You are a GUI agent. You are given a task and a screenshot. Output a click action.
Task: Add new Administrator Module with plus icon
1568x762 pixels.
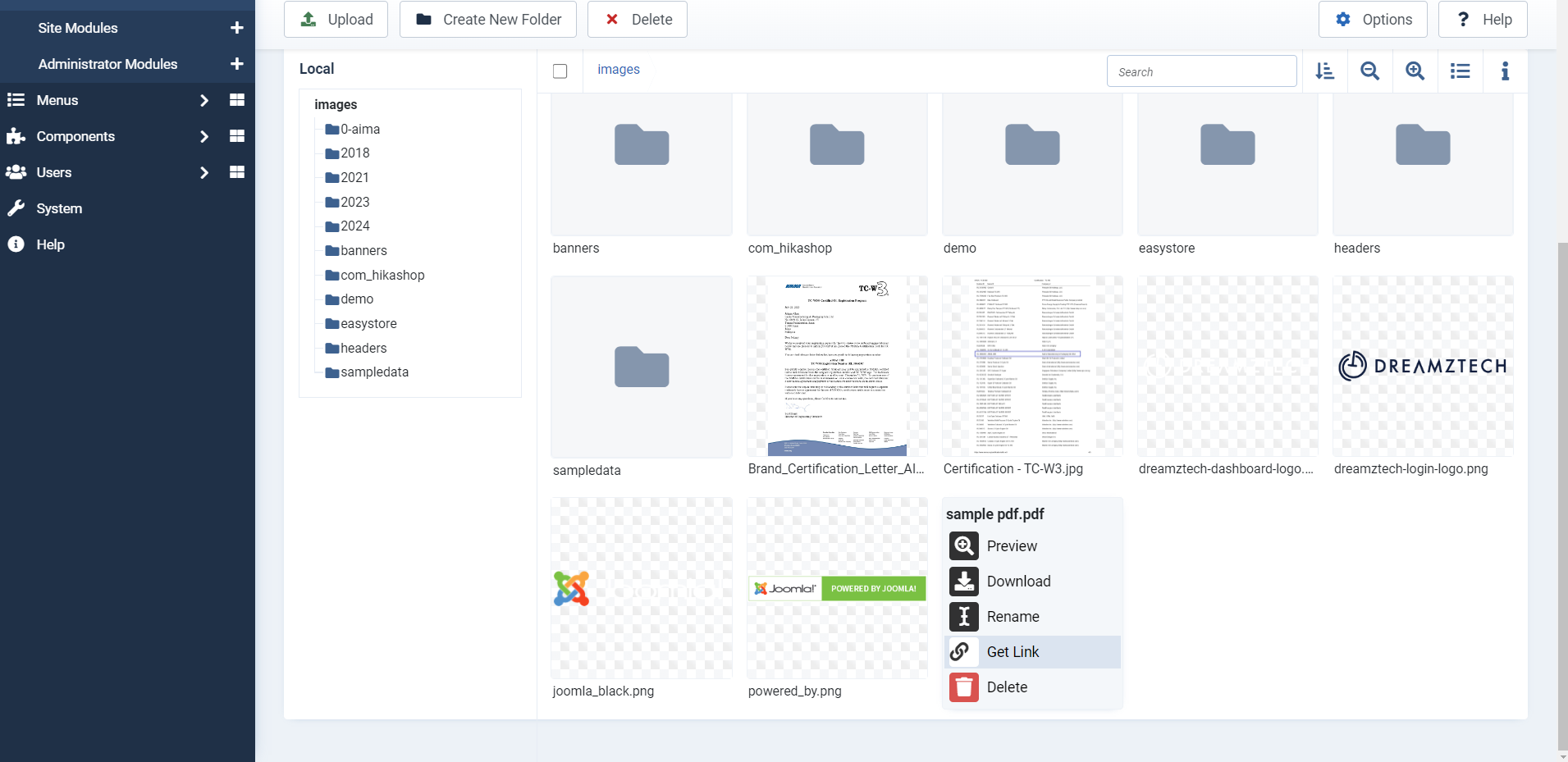click(x=237, y=64)
